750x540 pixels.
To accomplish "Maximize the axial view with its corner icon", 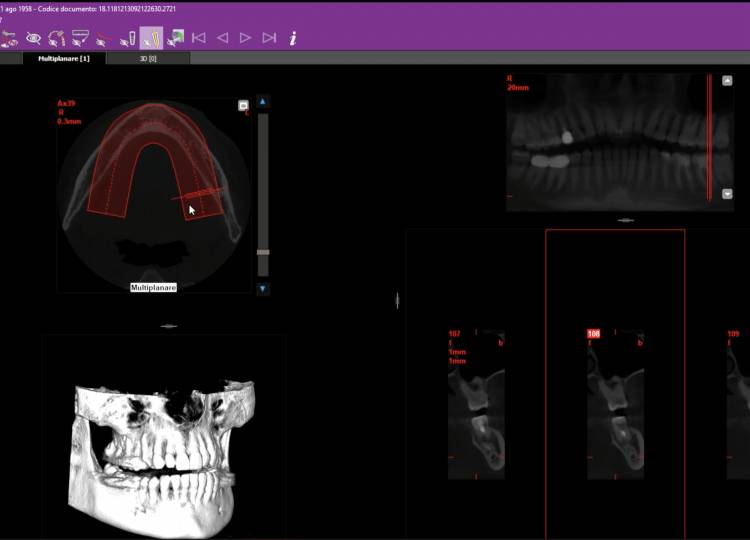I will coord(243,105).
